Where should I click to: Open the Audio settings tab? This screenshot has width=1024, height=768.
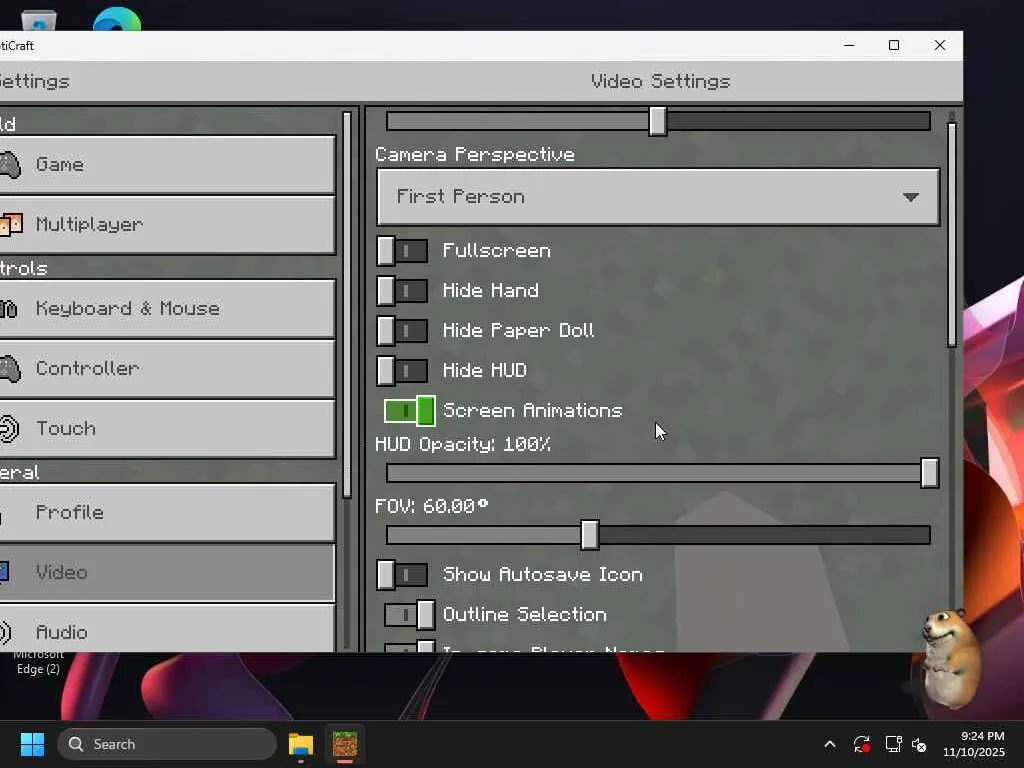tap(167, 628)
